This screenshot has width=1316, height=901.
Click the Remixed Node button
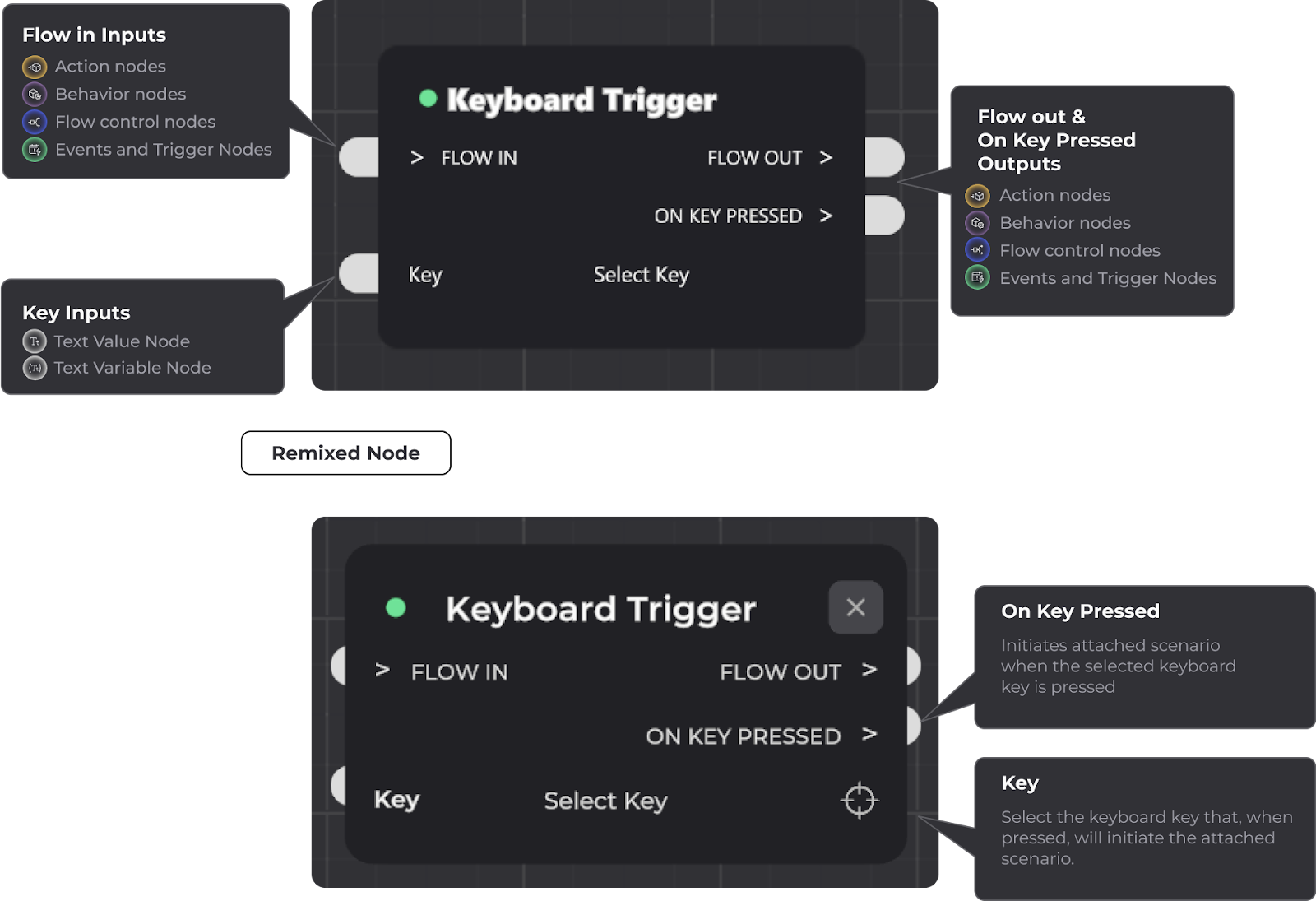pos(345,453)
